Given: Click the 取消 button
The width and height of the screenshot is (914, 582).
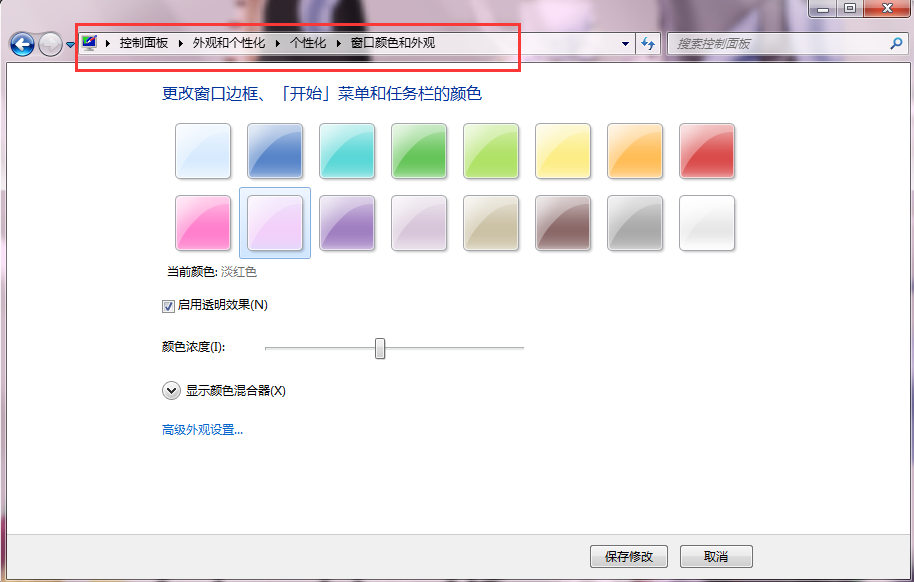Looking at the screenshot, I should click(x=716, y=556).
